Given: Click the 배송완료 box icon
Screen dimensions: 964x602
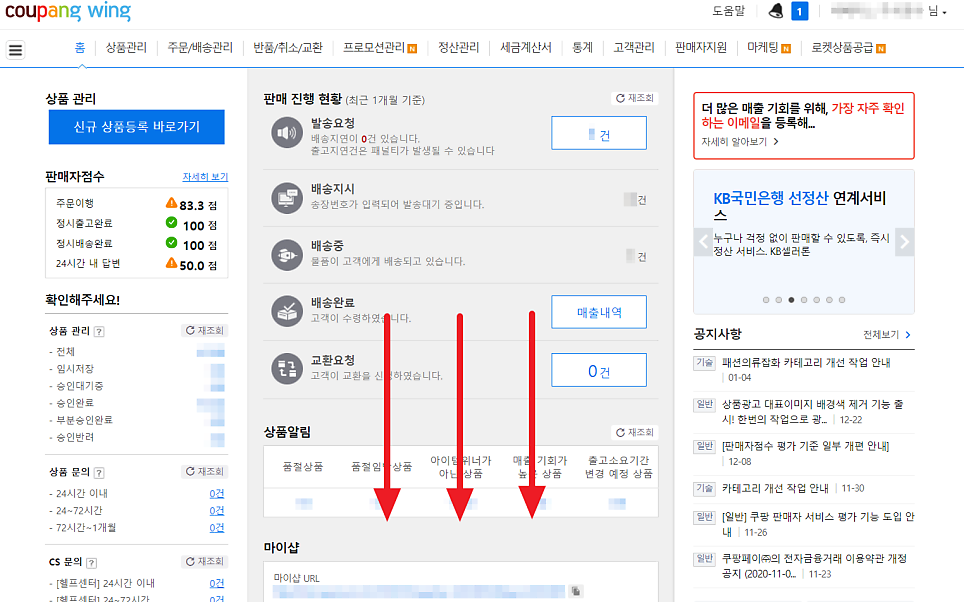Looking at the screenshot, I should click(x=287, y=311).
